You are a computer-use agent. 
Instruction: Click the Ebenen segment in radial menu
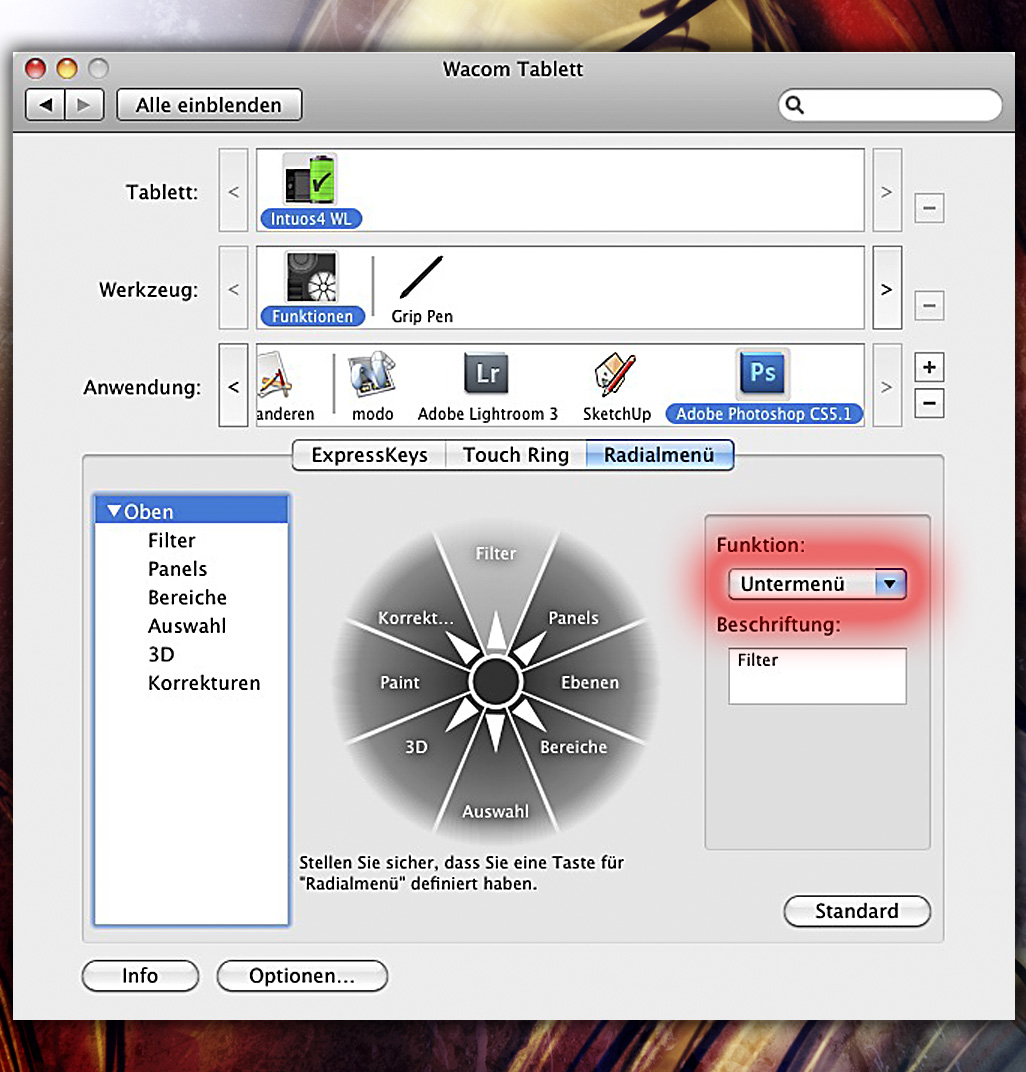(590, 683)
